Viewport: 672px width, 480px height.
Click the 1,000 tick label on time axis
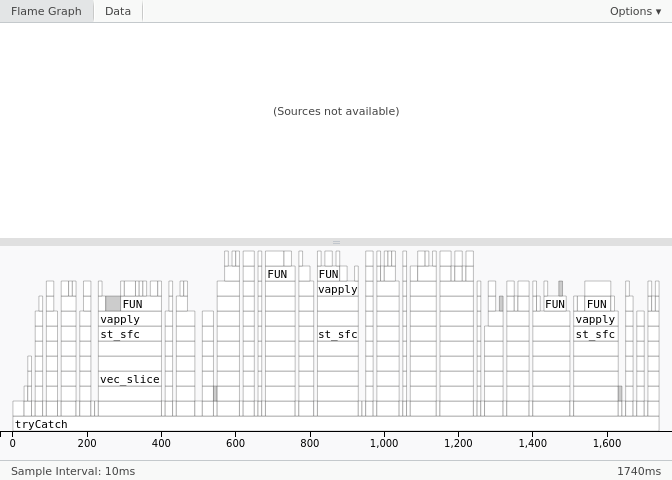point(384,443)
